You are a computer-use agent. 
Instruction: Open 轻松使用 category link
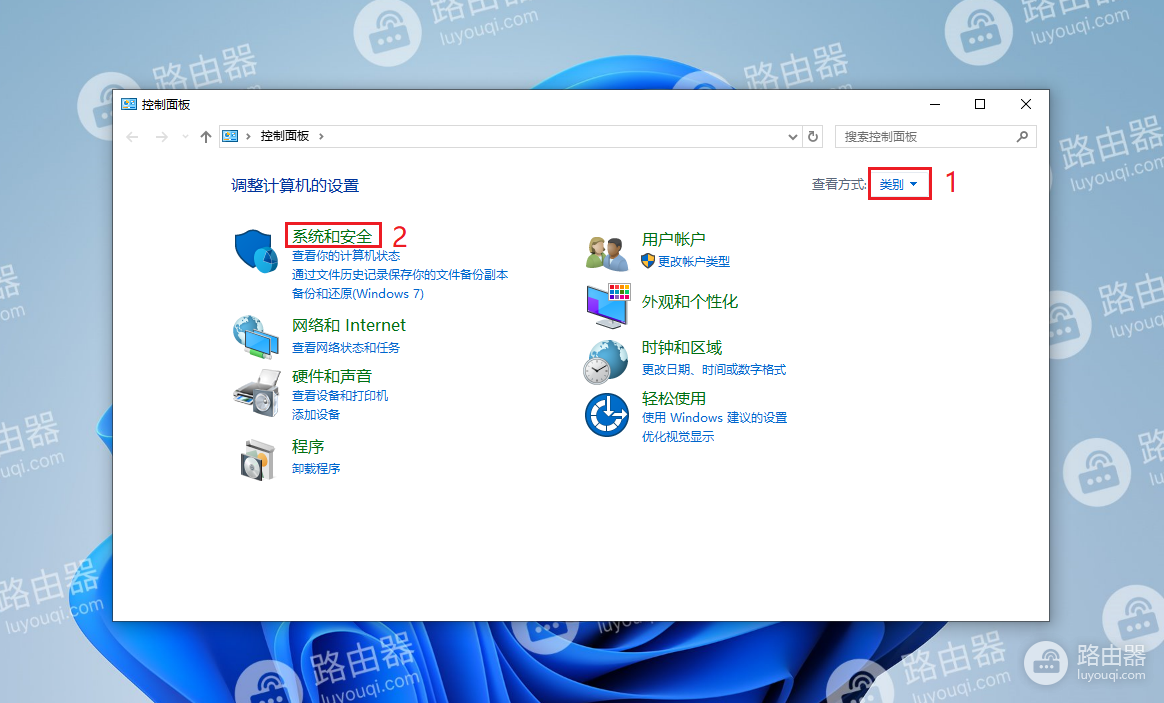point(673,399)
